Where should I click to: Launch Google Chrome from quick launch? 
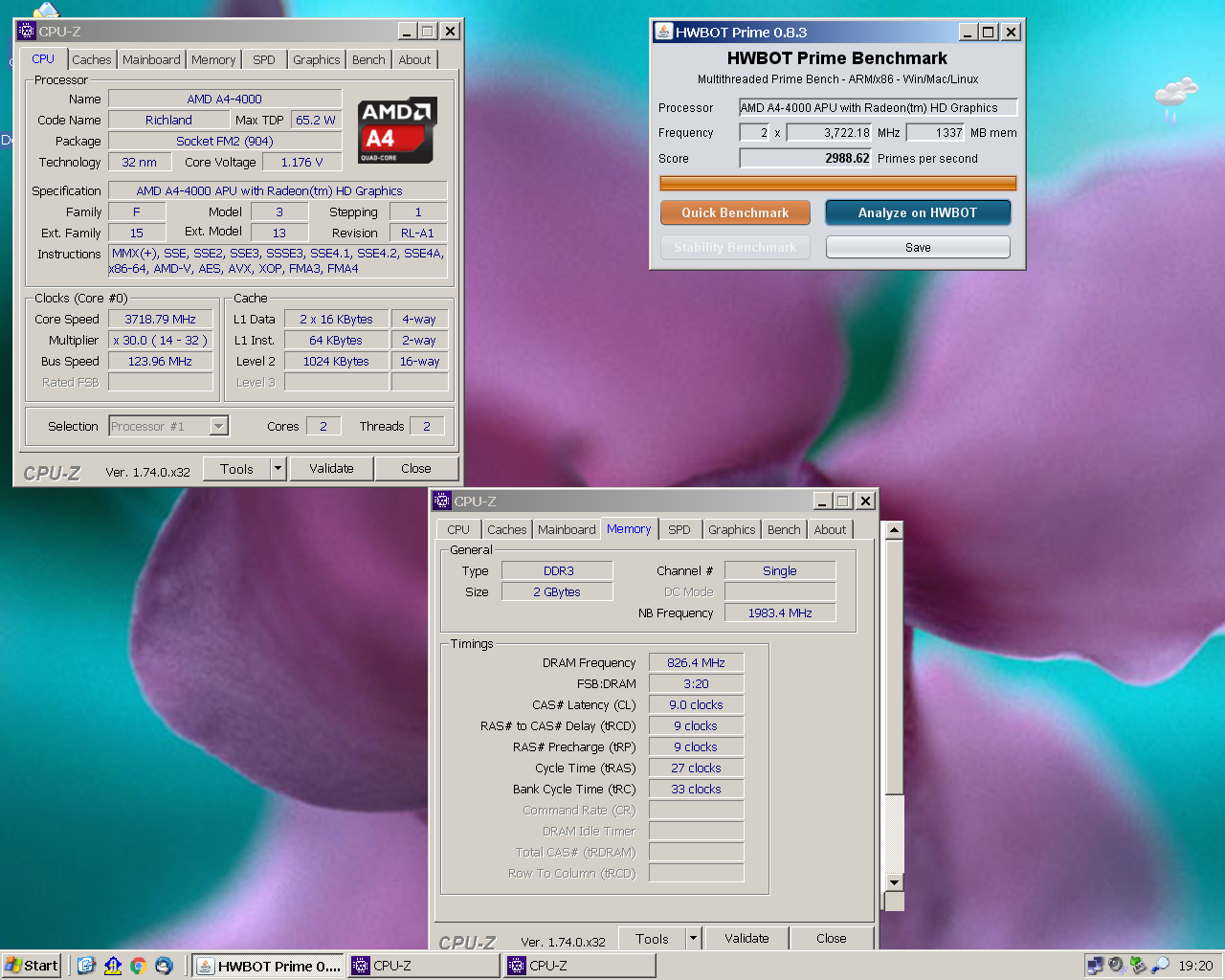(x=138, y=966)
